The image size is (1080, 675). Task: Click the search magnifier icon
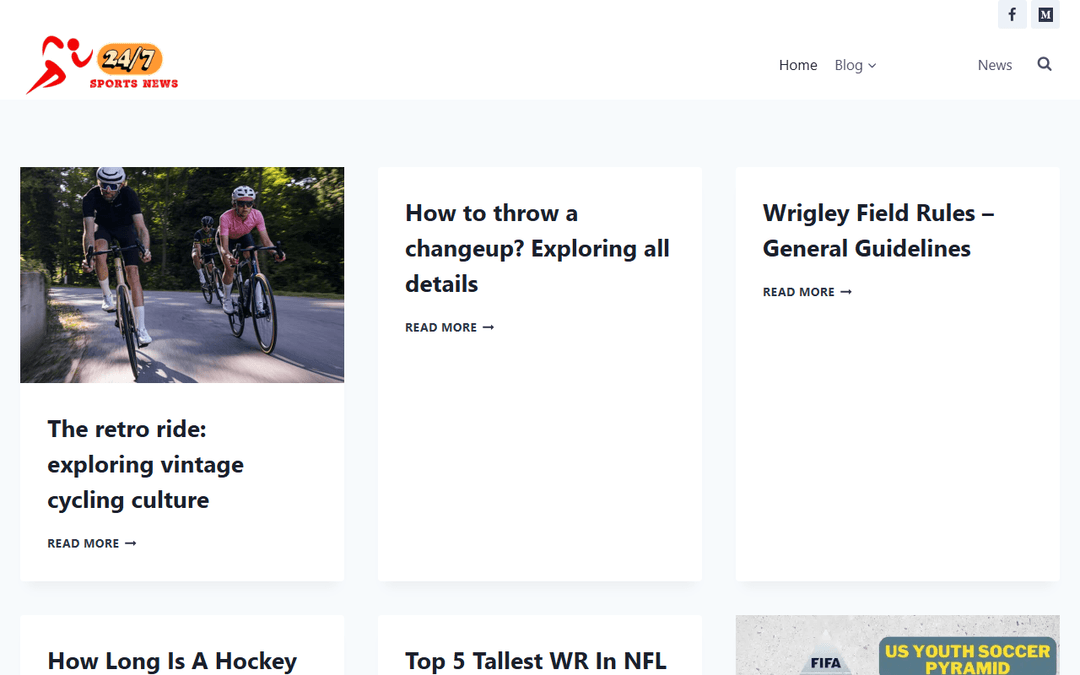pos(1044,64)
